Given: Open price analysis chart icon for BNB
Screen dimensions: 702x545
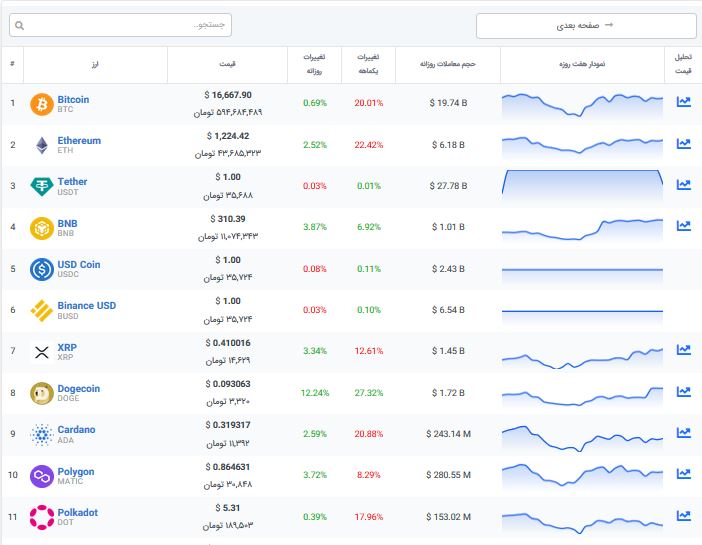Looking at the screenshot, I should pyautogui.click(x=683, y=225).
